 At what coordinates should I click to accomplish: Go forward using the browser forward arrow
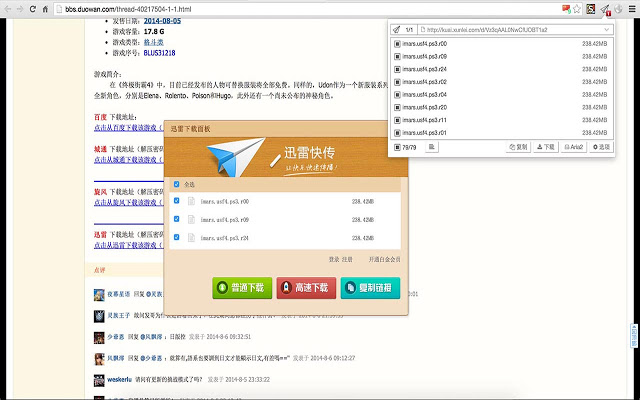(x=20, y=9)
